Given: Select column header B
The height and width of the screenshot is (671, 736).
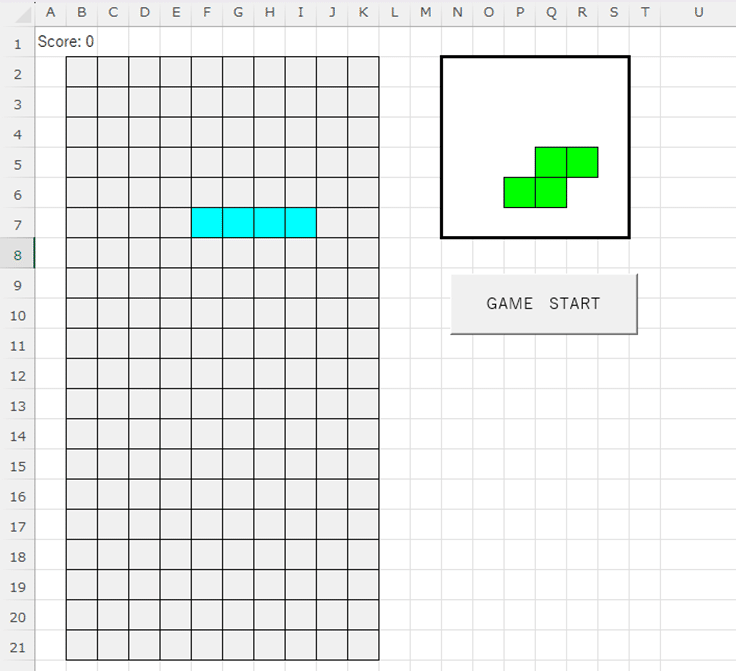Looking at the screenshot, I should click(x=82, y=13).
